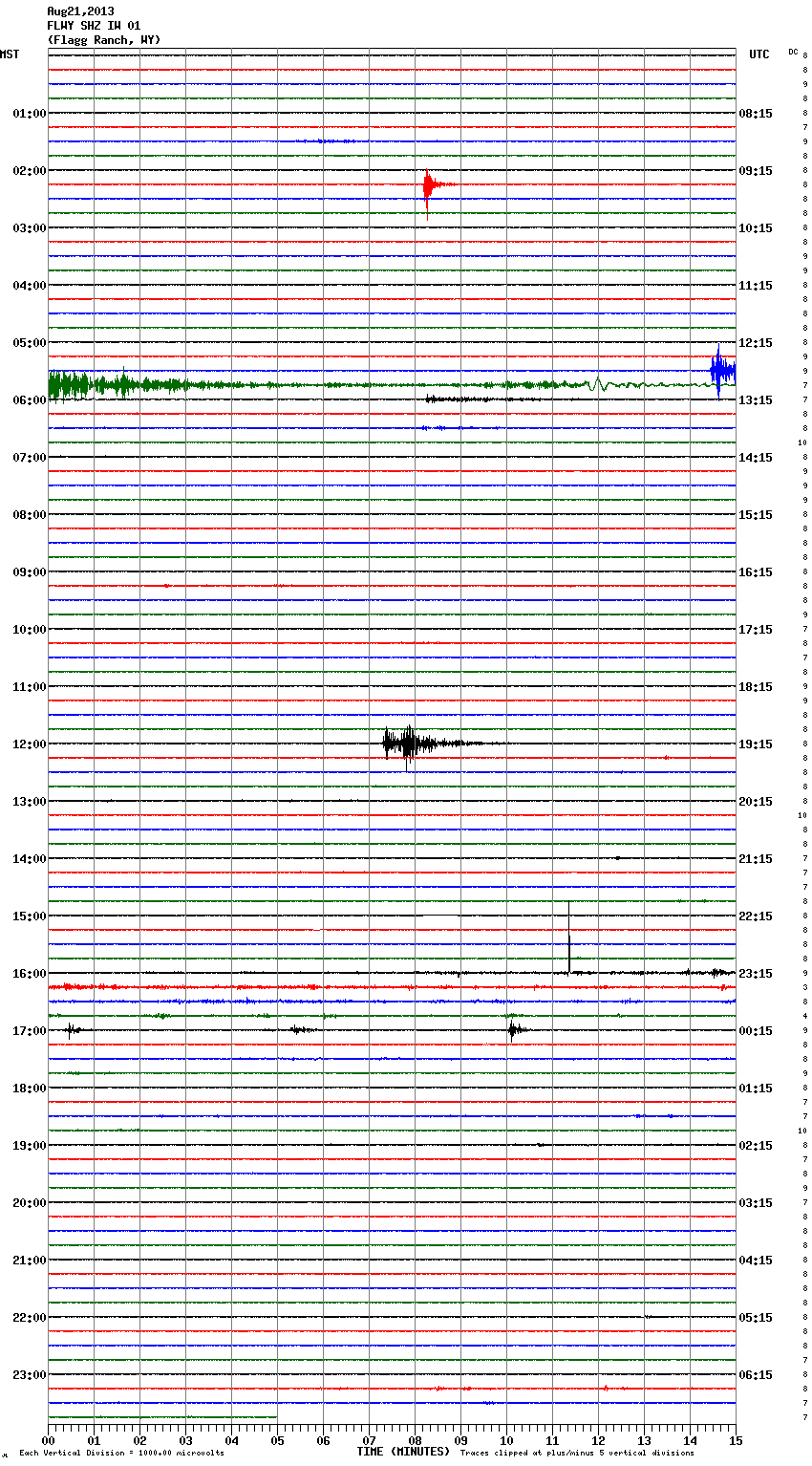Click minute label 08 on the bottom axis
Image resolution: width=812 pixels, height=1466 pixels.
coord(415,1440)
